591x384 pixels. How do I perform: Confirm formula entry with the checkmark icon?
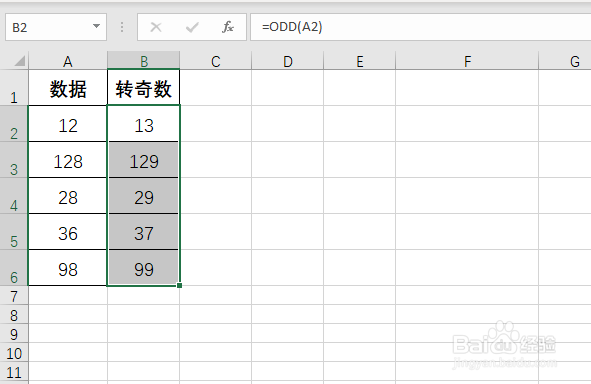click(192, 27)
